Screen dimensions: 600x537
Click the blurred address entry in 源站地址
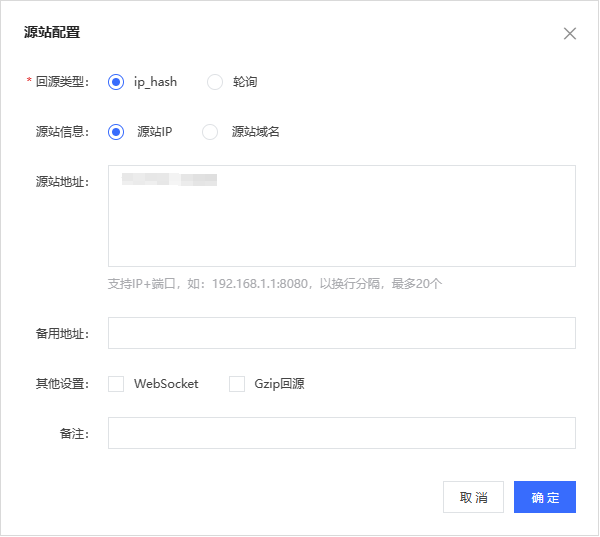[169, 180]
